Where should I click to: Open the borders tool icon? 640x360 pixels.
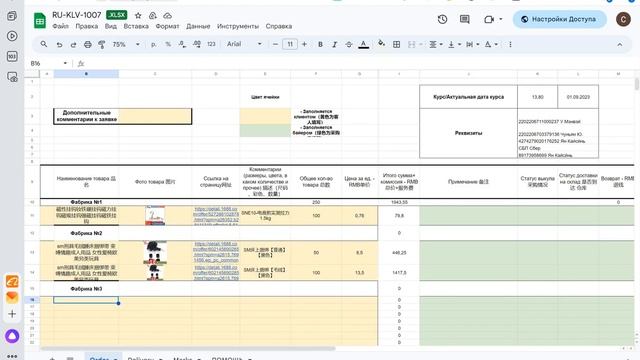coord(396,44)
